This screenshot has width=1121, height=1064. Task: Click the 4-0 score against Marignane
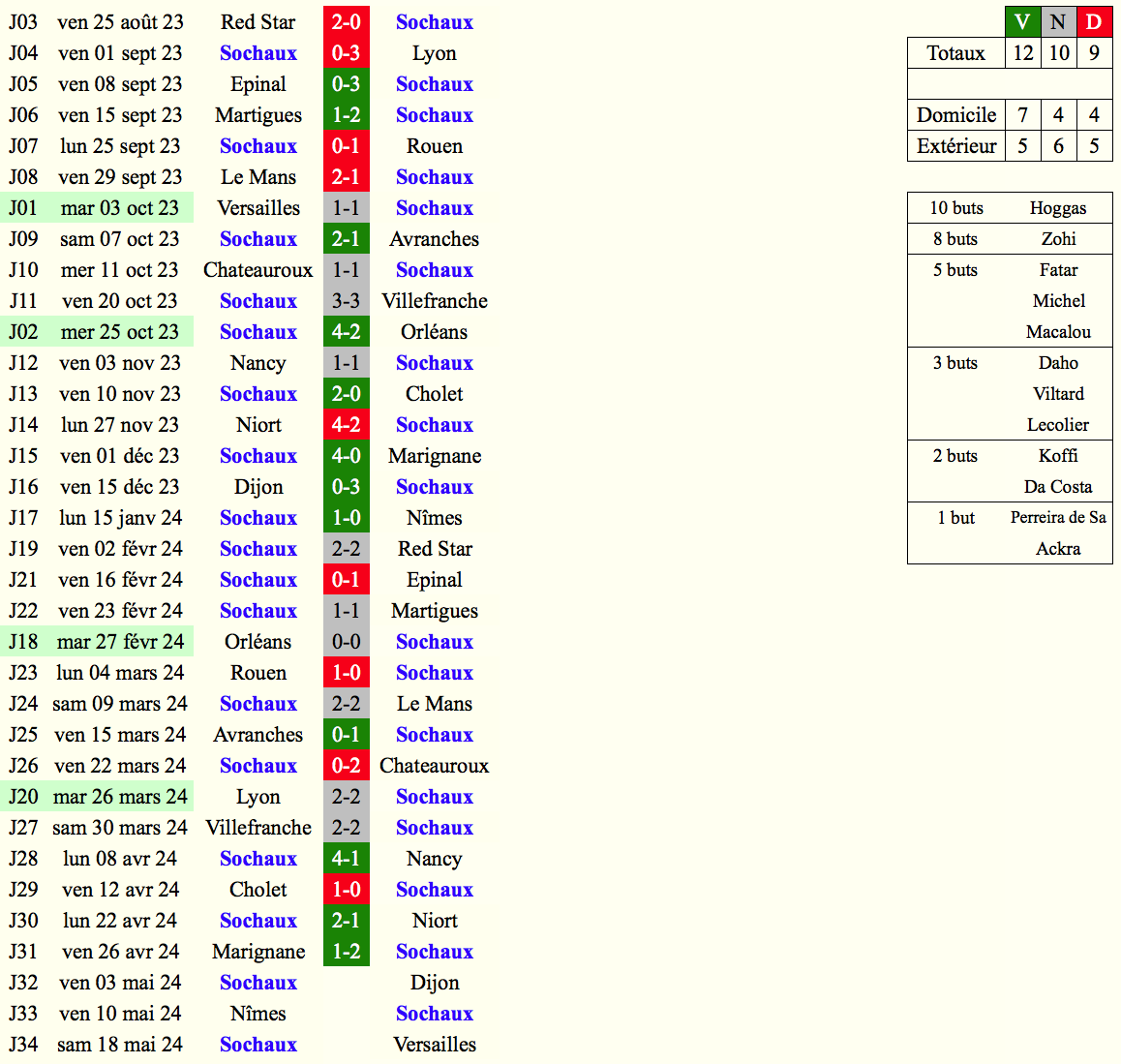click(346, 455)
